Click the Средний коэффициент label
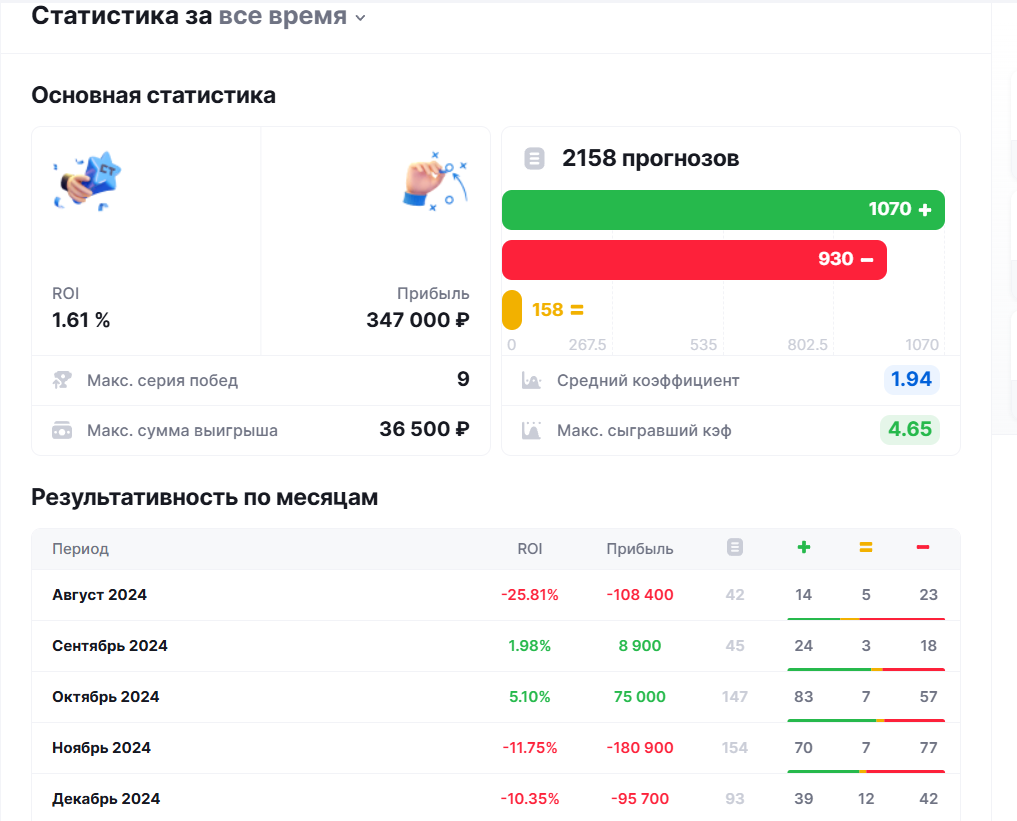 (648, 381)
